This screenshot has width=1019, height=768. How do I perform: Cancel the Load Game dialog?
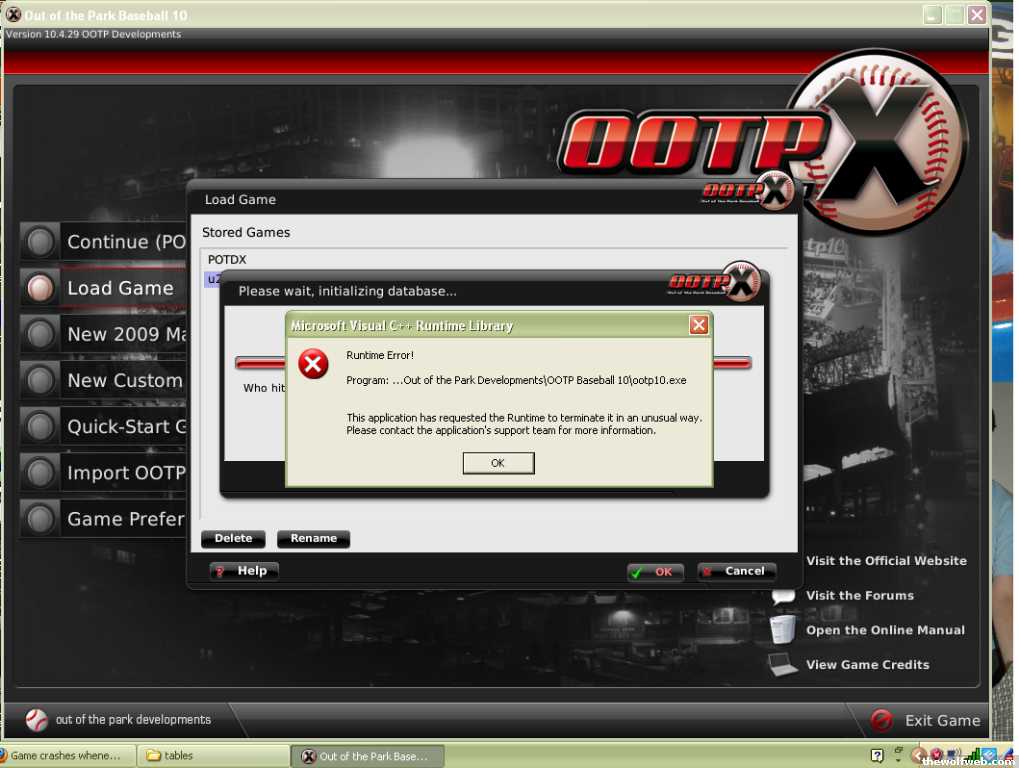pos(736,572)
